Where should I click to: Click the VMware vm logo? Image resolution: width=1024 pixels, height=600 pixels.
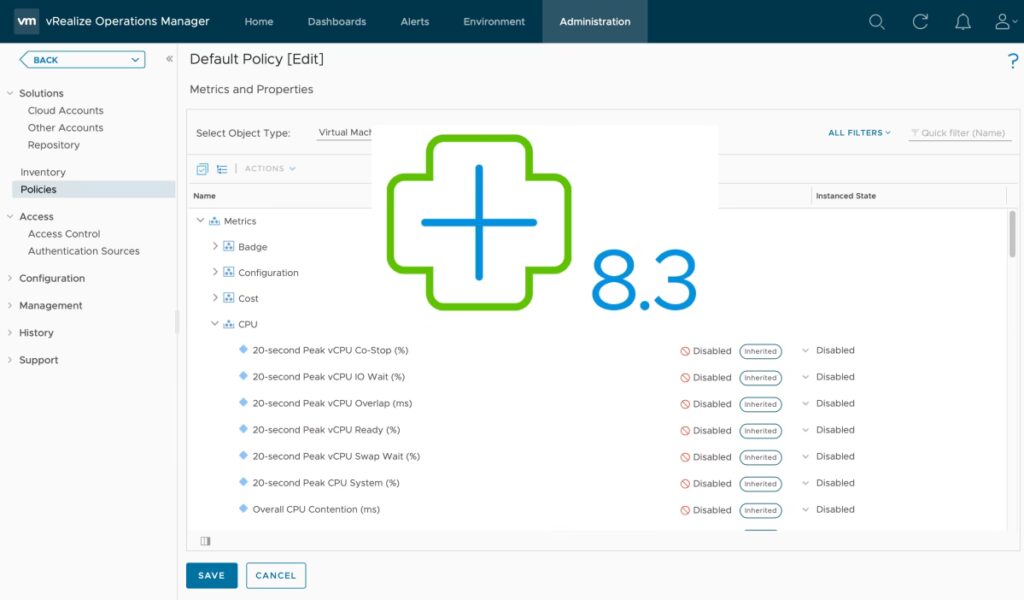pyautogui.click(x=27, y=21)
